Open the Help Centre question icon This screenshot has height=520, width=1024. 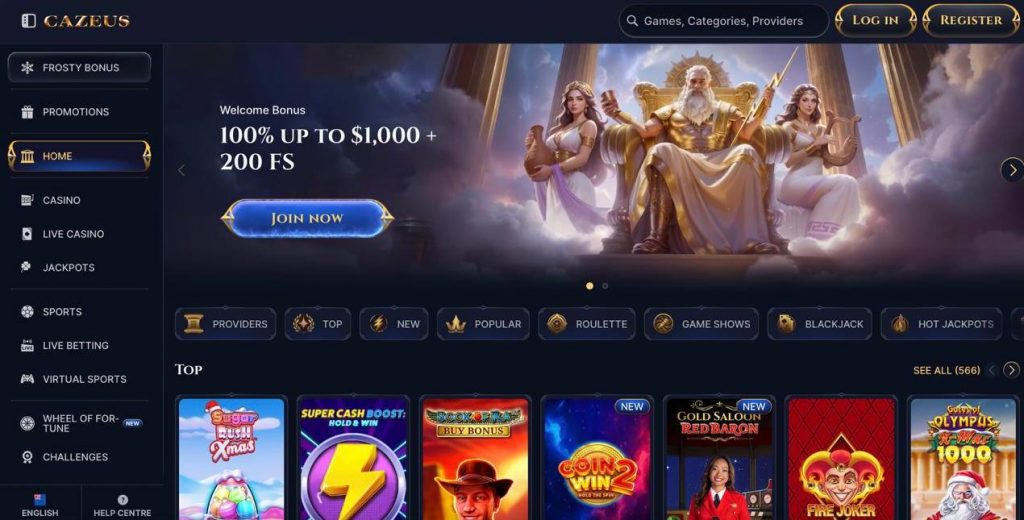pos(122,500)
